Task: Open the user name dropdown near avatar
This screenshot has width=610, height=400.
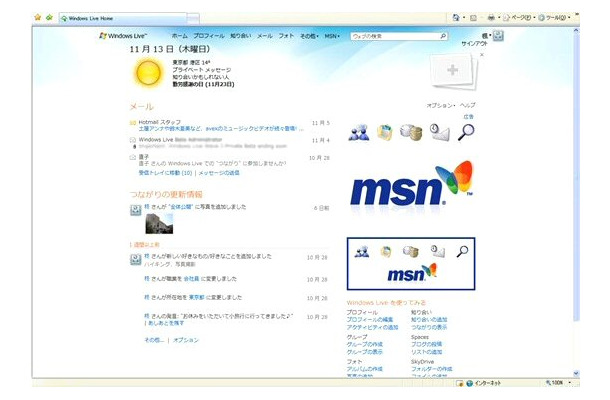Action: (x=486, y=35)
